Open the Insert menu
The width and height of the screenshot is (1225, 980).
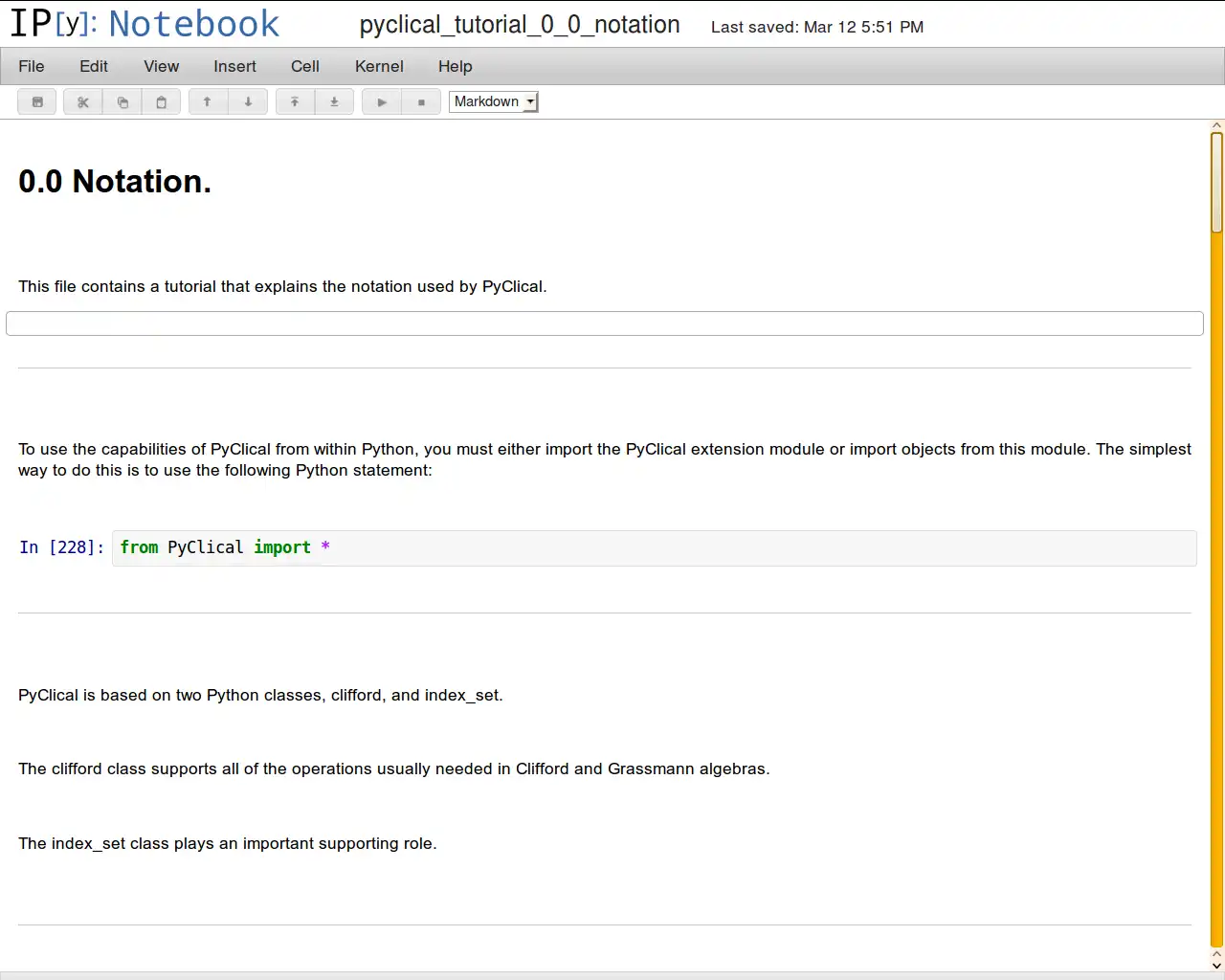tap(234, 66)
